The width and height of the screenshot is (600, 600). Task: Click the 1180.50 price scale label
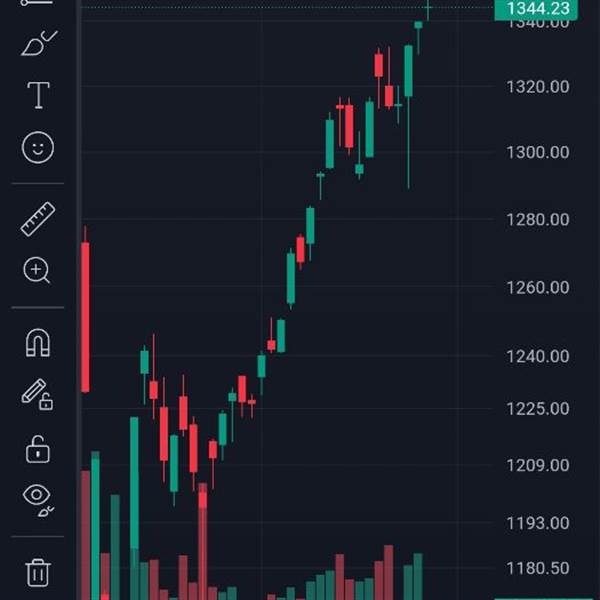click(x=538, y=568)
